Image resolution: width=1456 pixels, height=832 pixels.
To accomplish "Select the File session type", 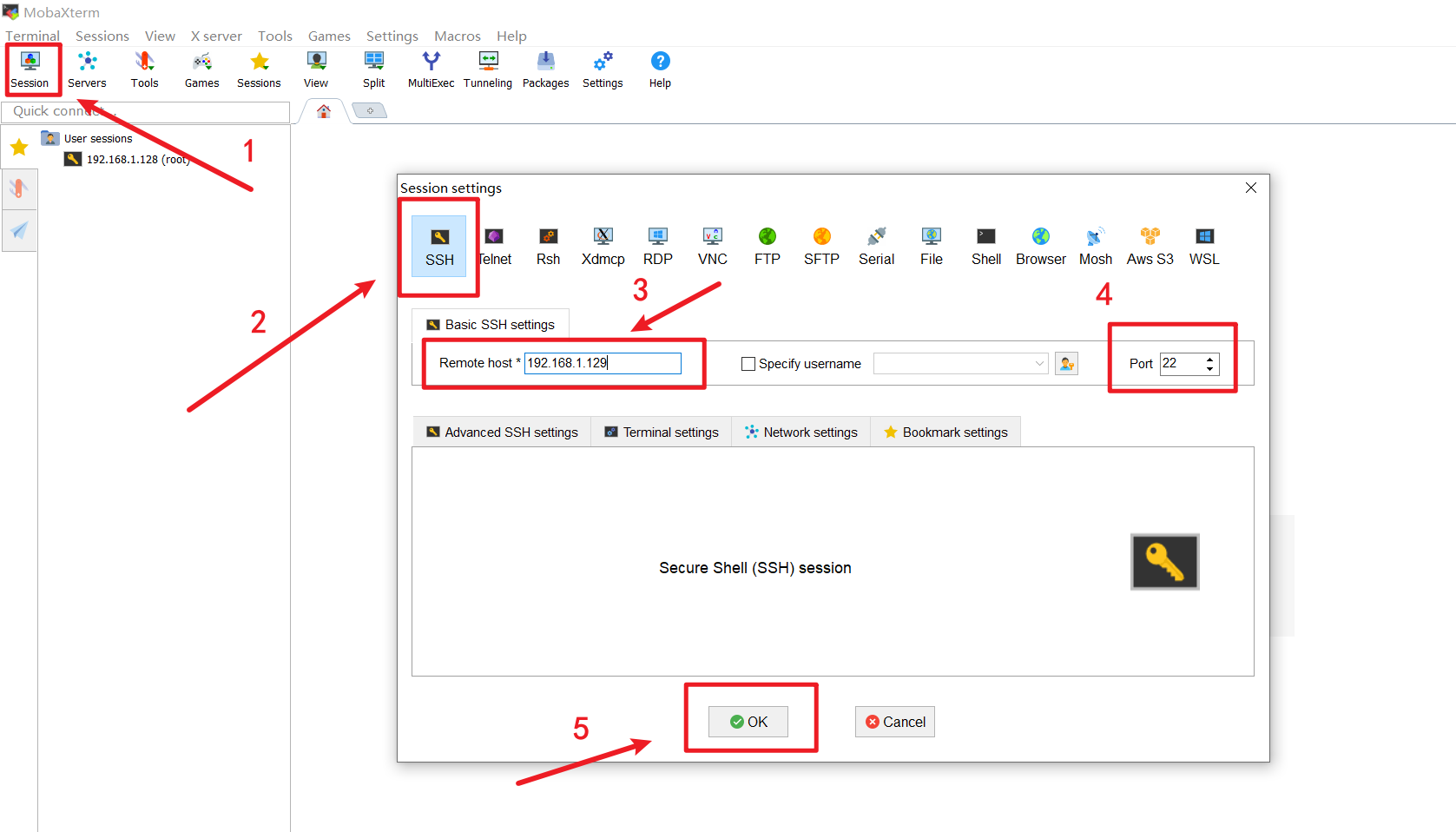I will point(931,246).
